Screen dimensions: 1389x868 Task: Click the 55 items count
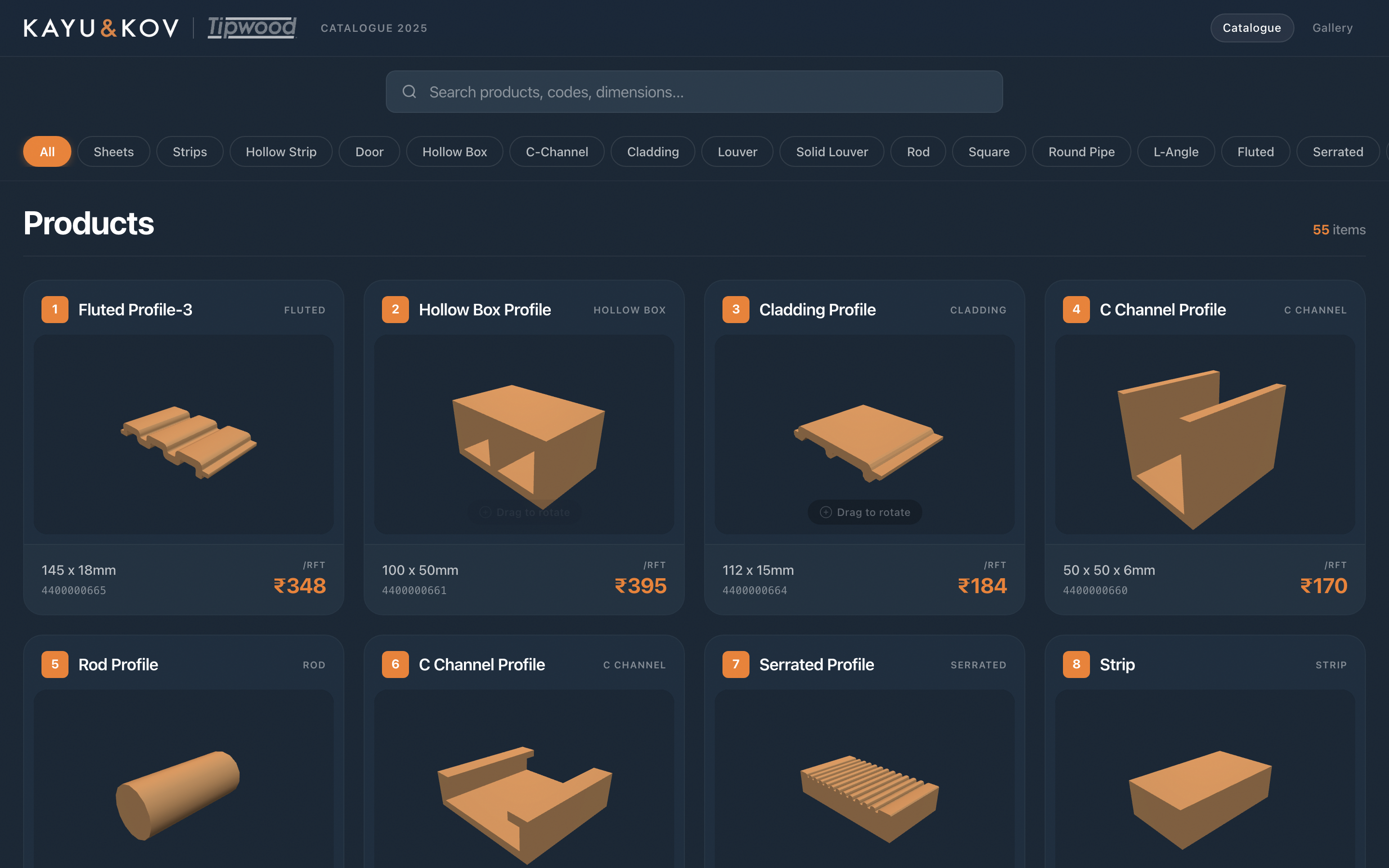pyautogui.click(x=1339, y=230)
